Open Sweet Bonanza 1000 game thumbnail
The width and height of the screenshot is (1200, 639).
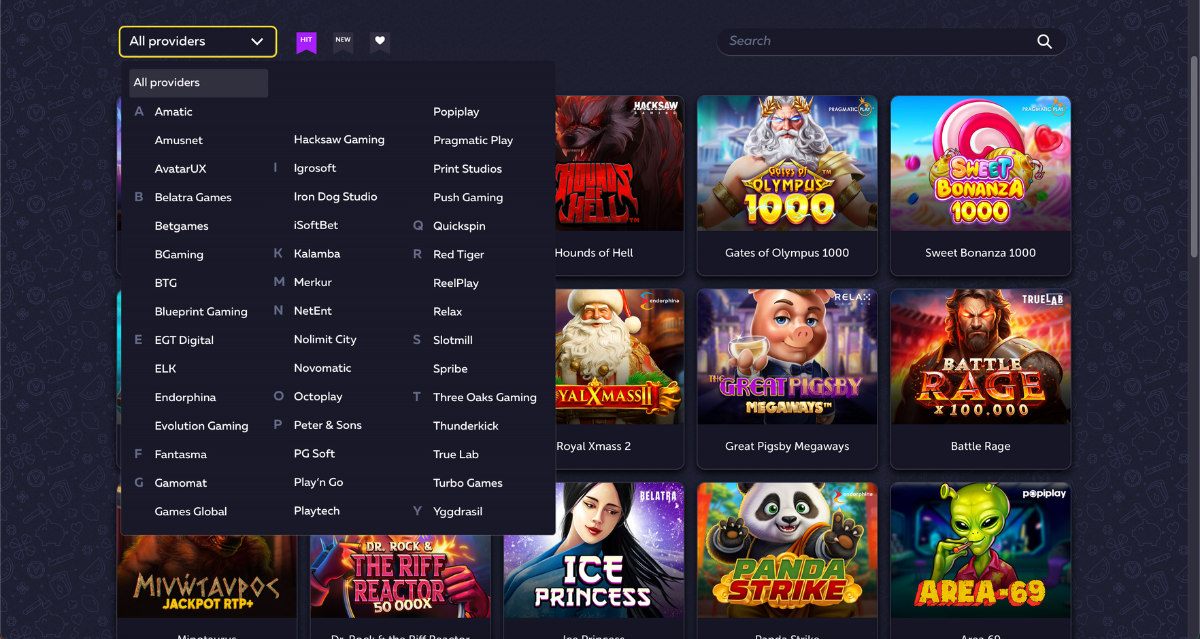coord(981,163)
